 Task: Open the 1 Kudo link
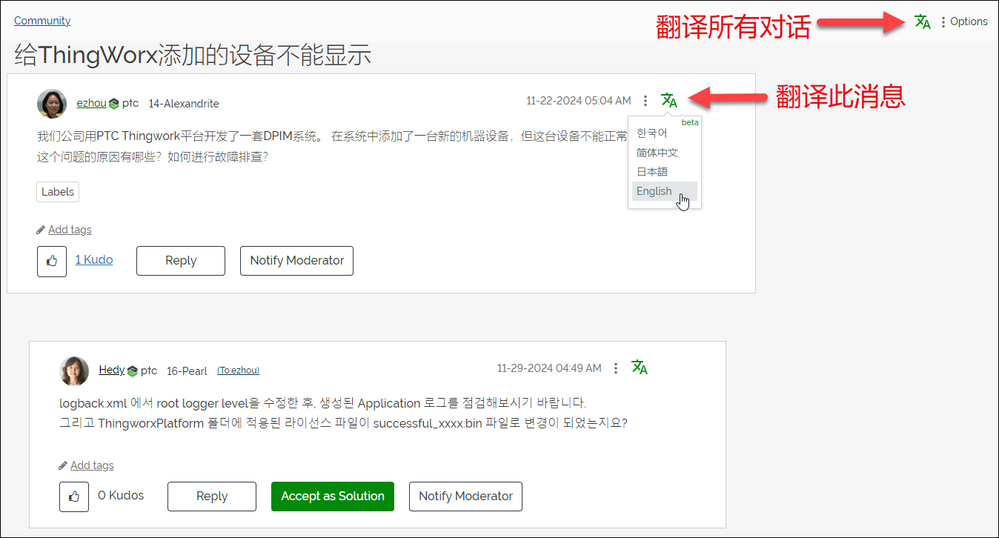(x=94, y=260)
